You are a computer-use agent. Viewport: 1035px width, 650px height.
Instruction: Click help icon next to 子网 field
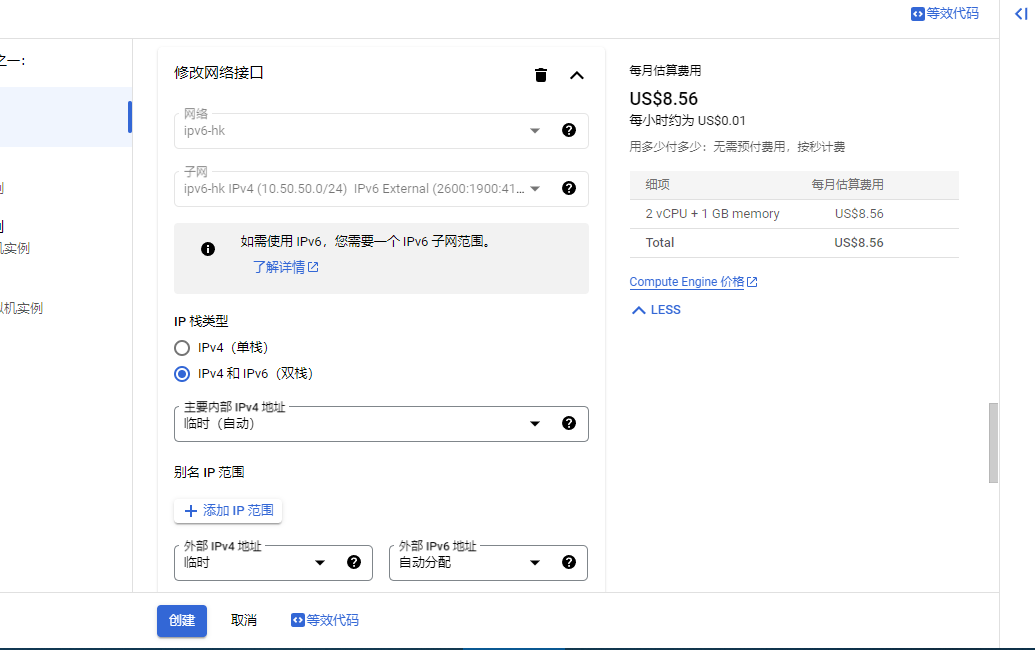(x=569, y=188)
